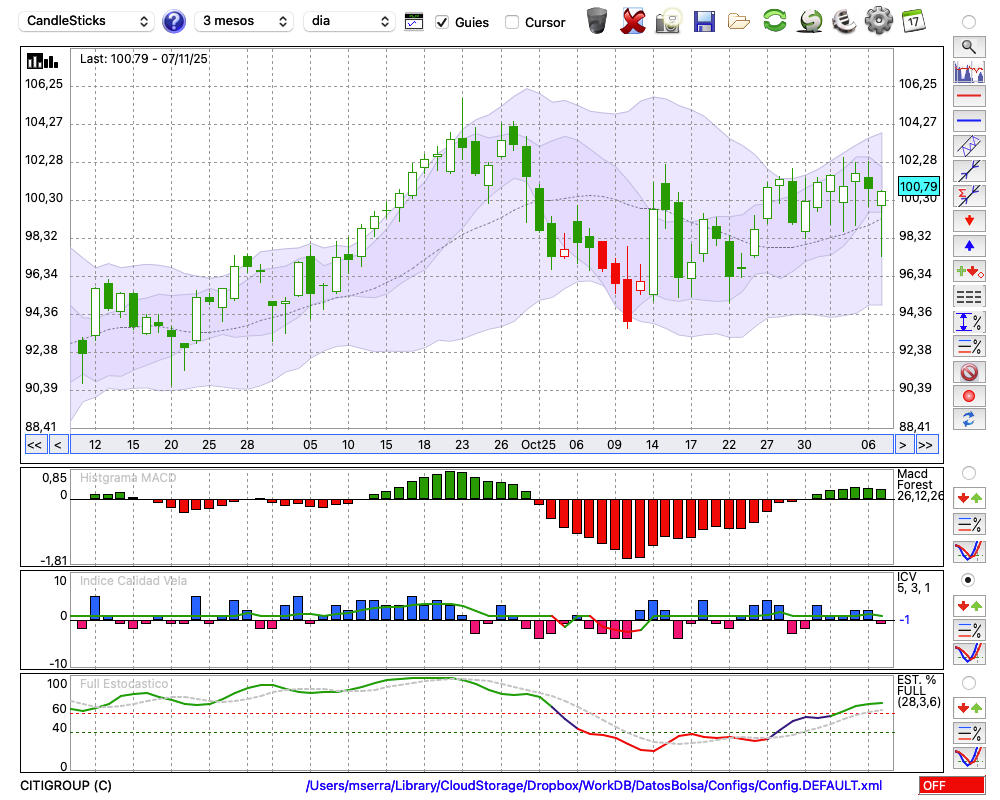Click the EST. % FULL (28,3,6) label
Screen dimensions: 1000x800
point(919,691)
